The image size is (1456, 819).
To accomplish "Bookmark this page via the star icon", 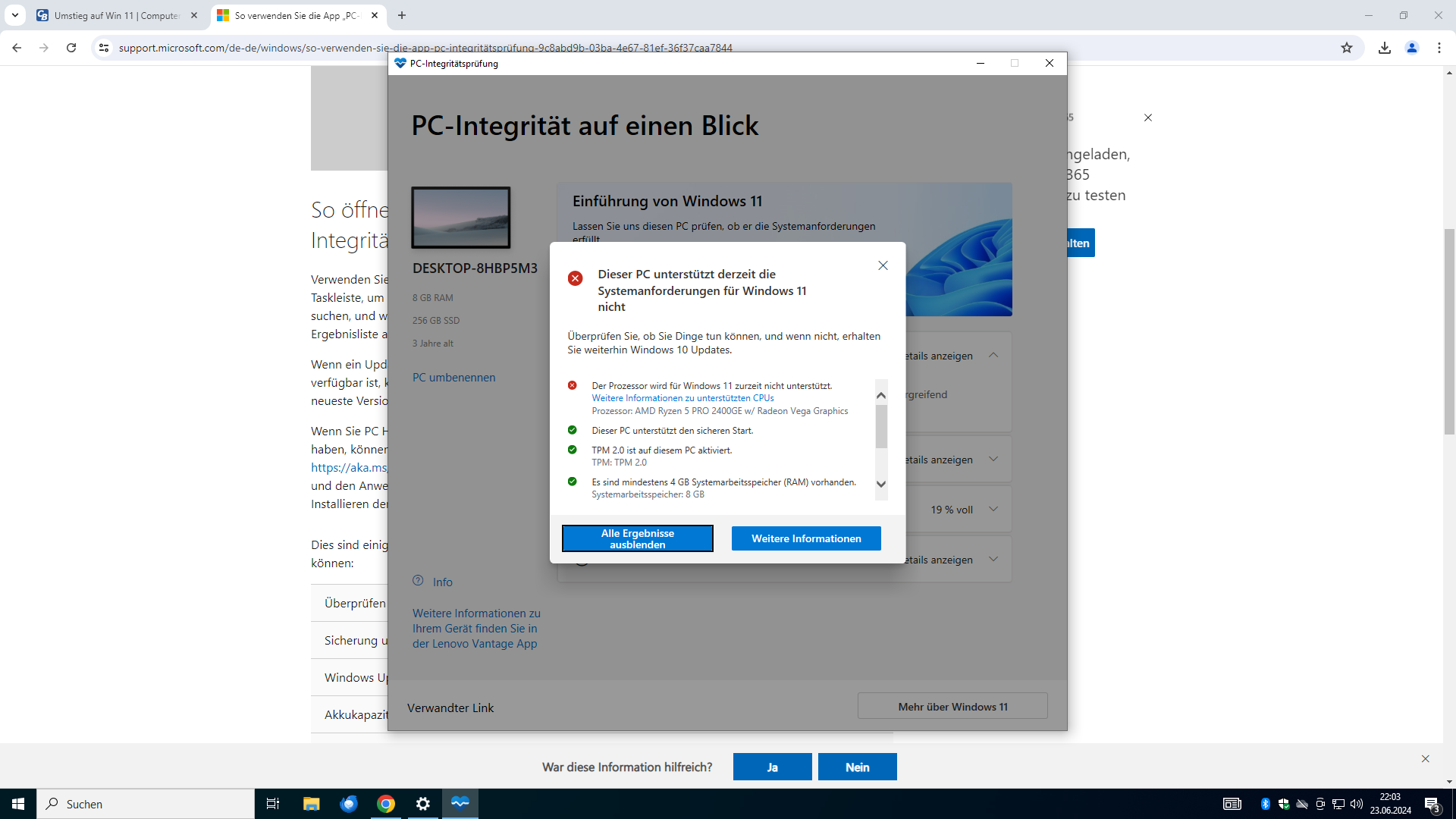I will pos(1346,47).
